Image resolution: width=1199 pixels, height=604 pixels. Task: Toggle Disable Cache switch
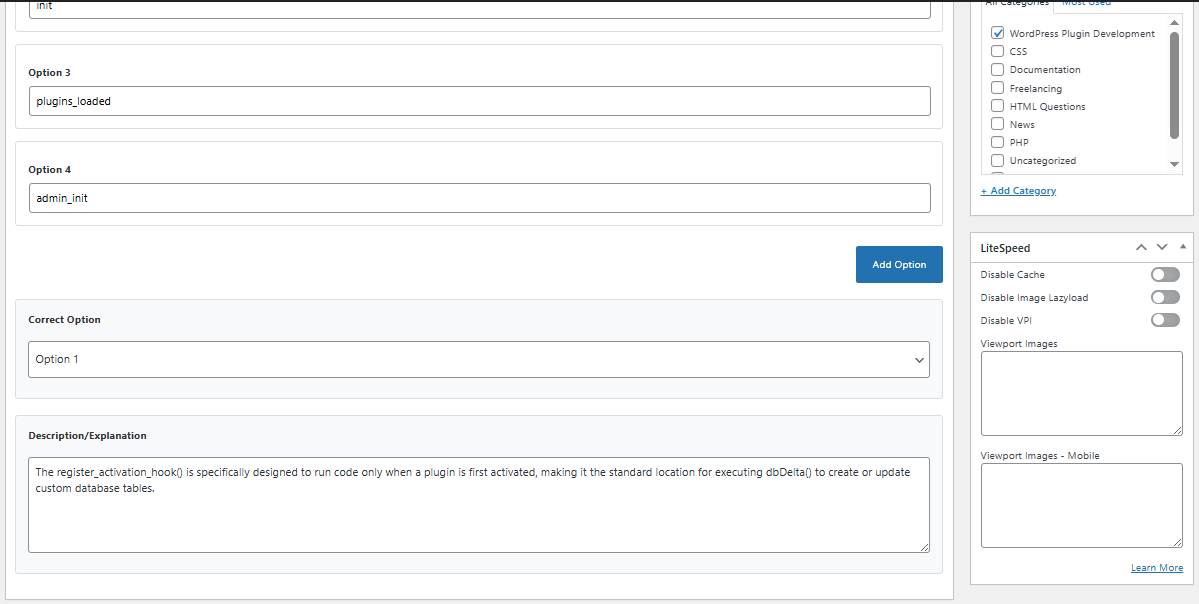coord(1165,275)
